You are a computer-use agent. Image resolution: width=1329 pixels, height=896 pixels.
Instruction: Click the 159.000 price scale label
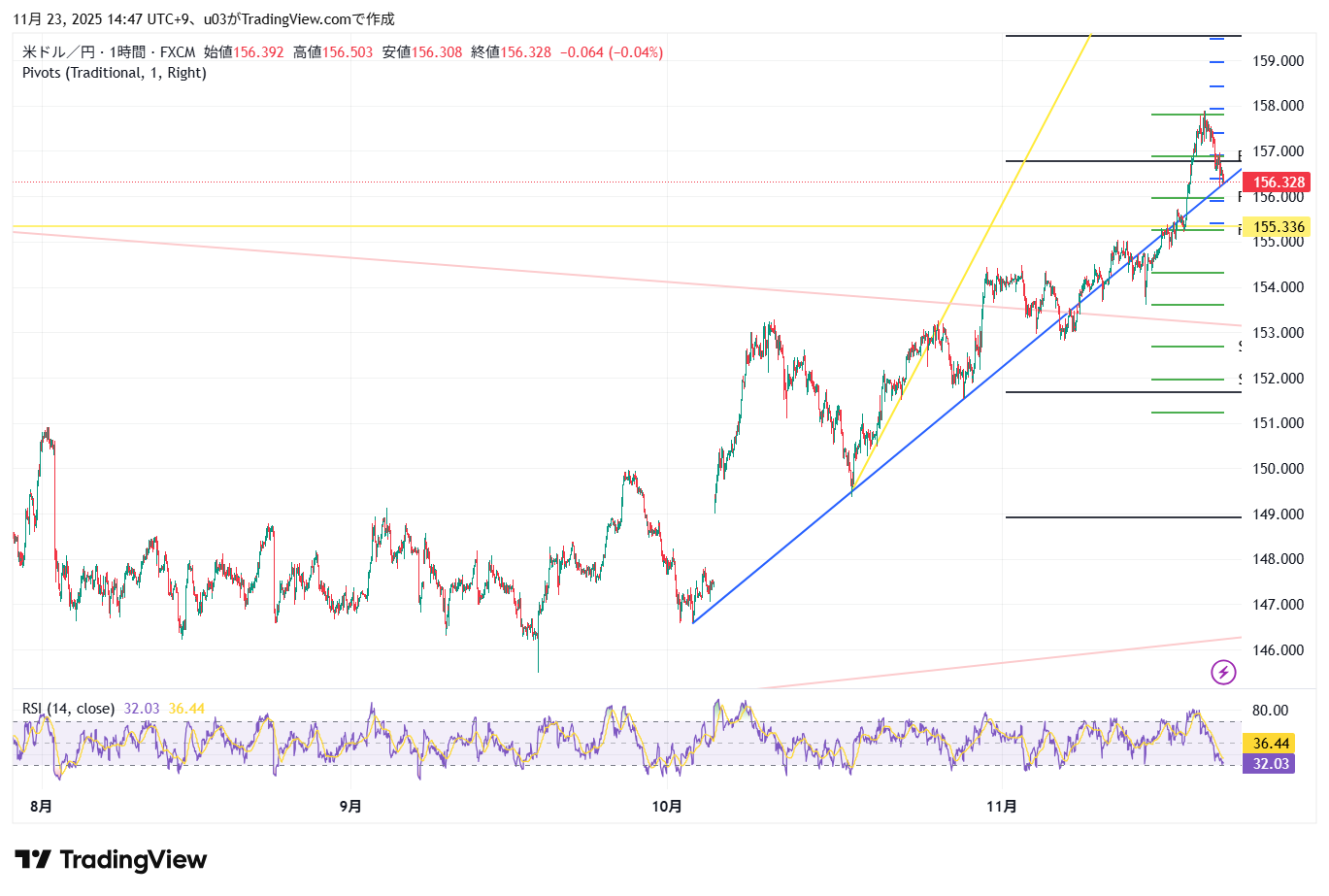click(1278, 61)
